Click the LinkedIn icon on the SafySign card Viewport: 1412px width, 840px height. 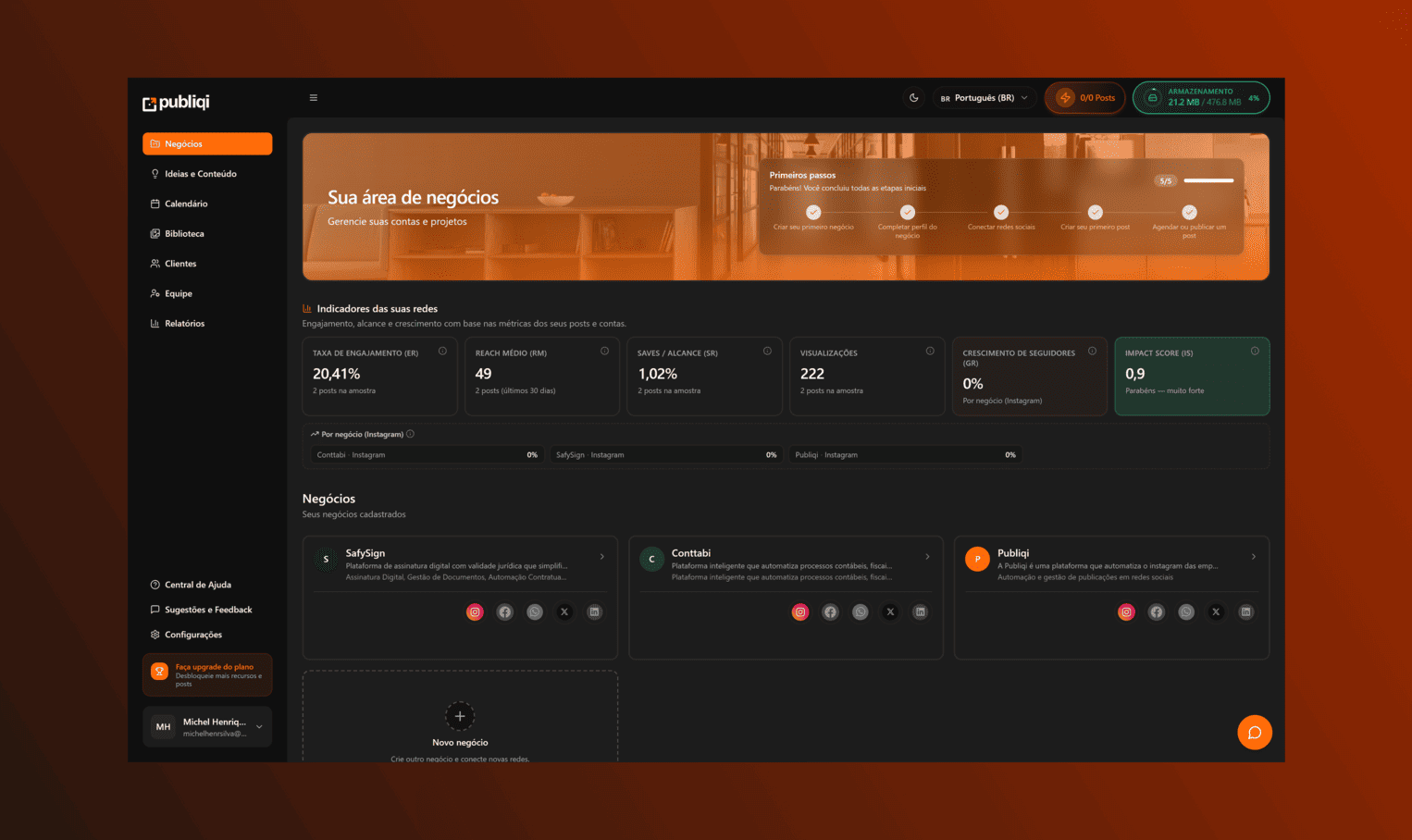point(595,612)
